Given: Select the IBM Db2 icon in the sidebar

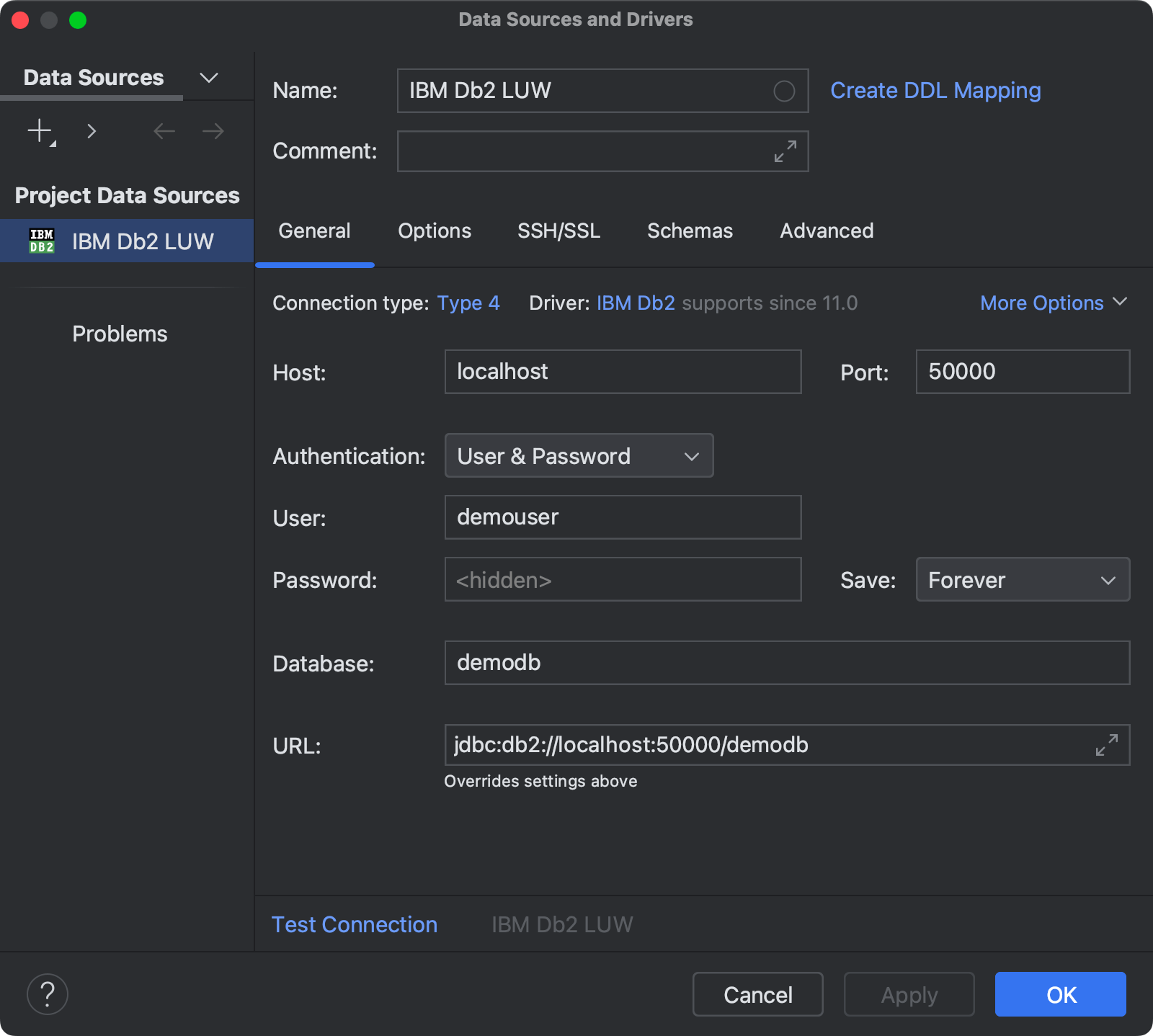Looking at the screenshot, I should pyautogui.click(x=43, y=241).
